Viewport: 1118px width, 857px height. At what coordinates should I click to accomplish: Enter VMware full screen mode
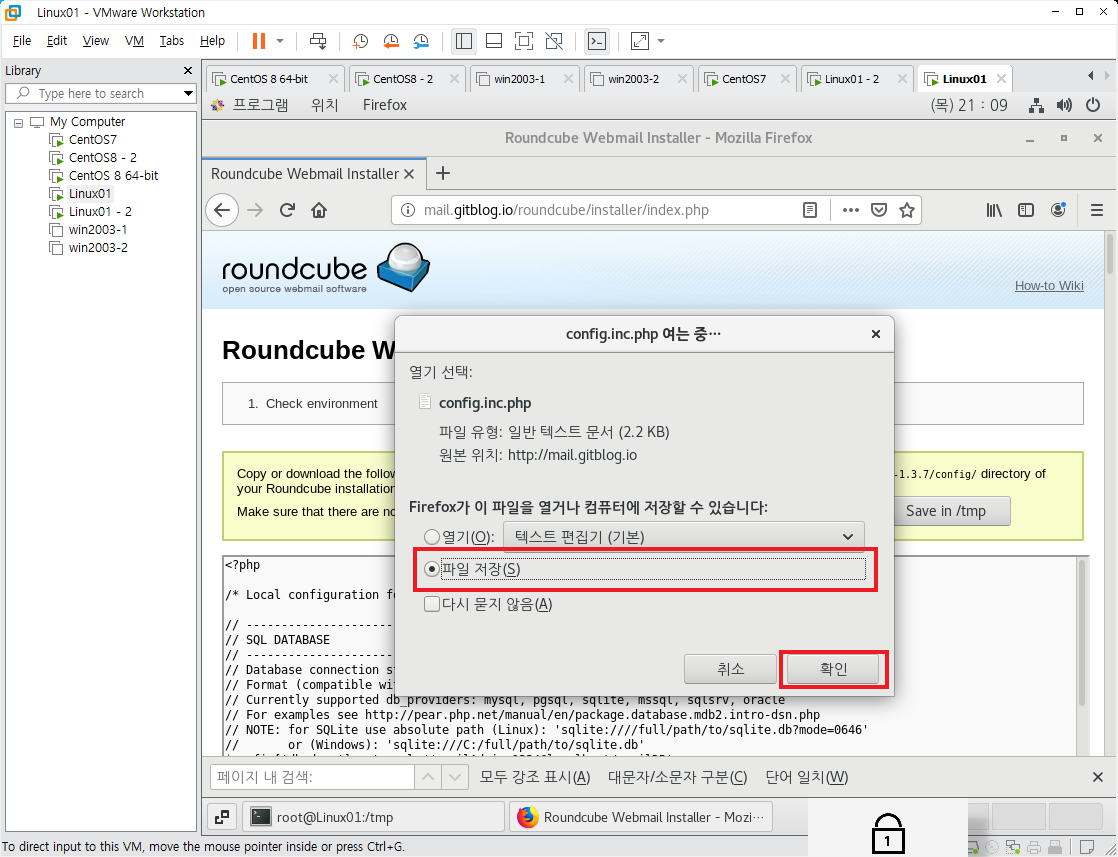(x=523, y=41)
